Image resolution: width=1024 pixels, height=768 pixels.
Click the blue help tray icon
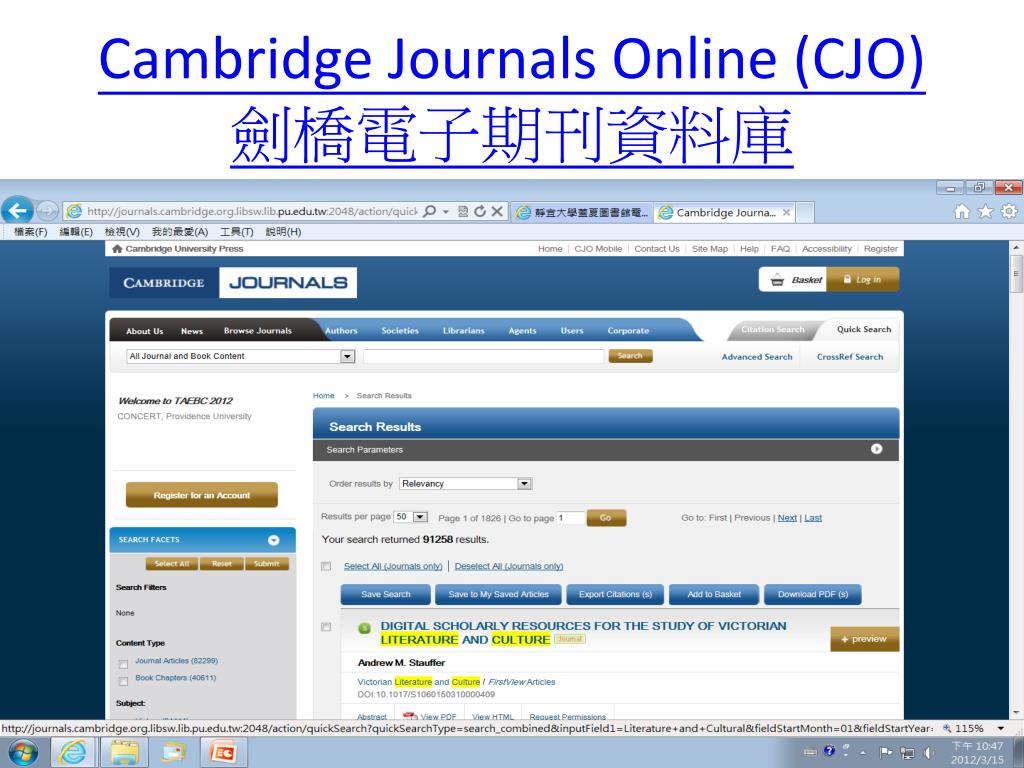[x=829, y=751]
